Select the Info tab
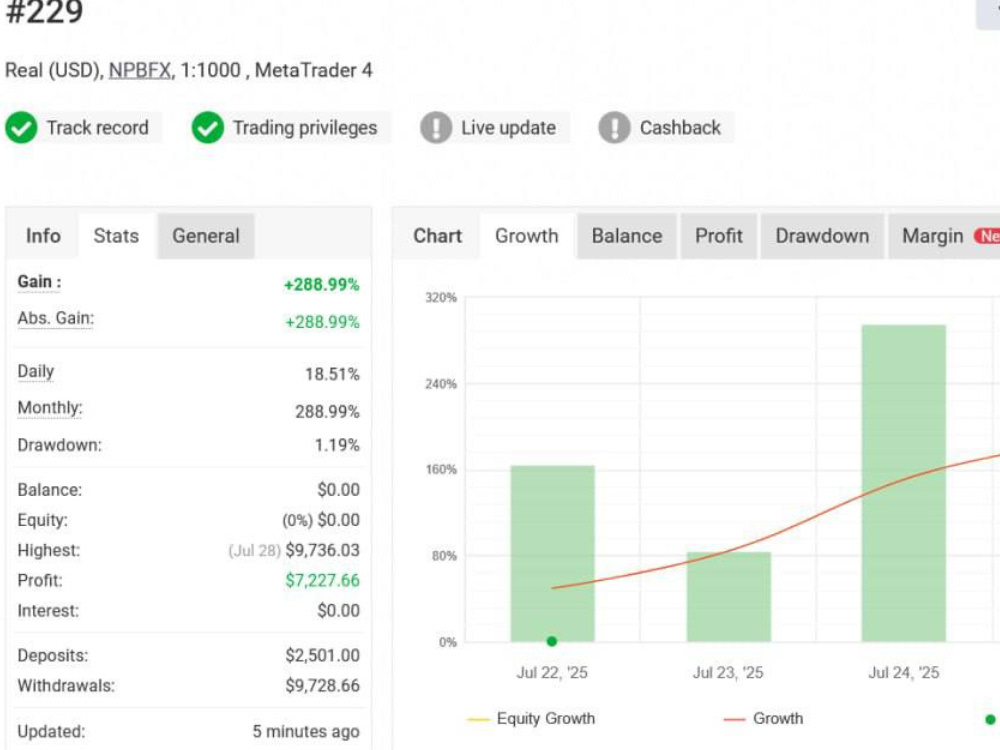1000x750 pixels. point(43,236)
